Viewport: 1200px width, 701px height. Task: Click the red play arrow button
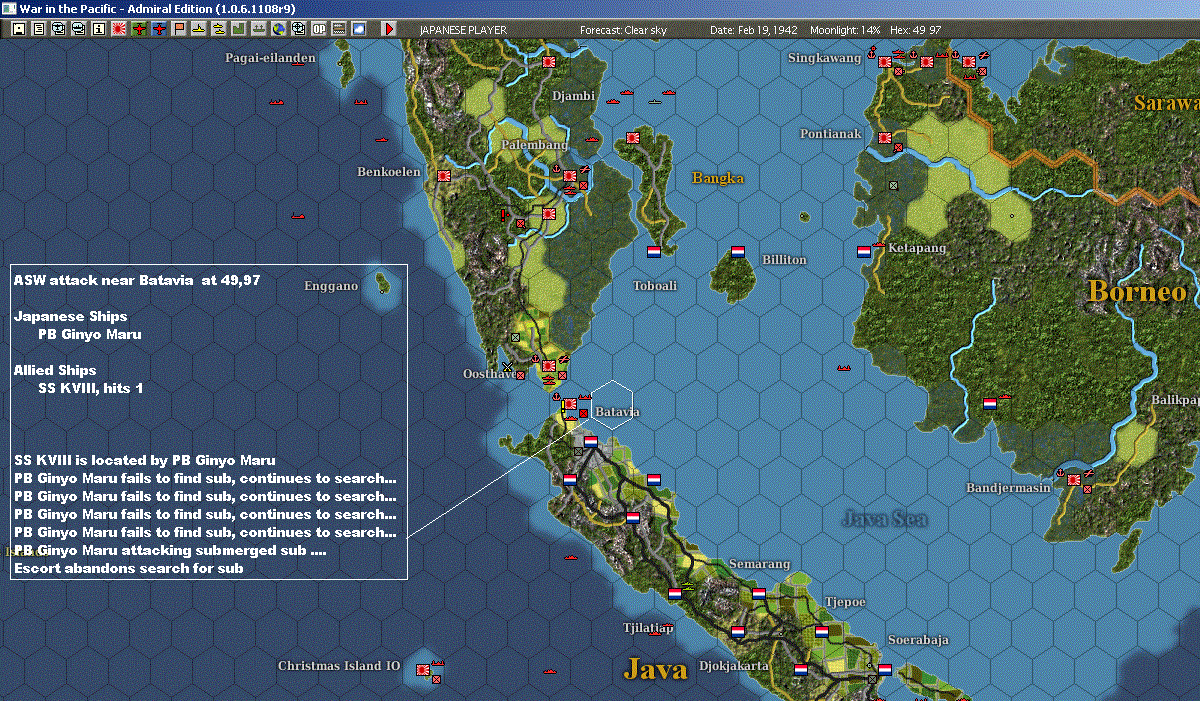(x=389, y=29)
